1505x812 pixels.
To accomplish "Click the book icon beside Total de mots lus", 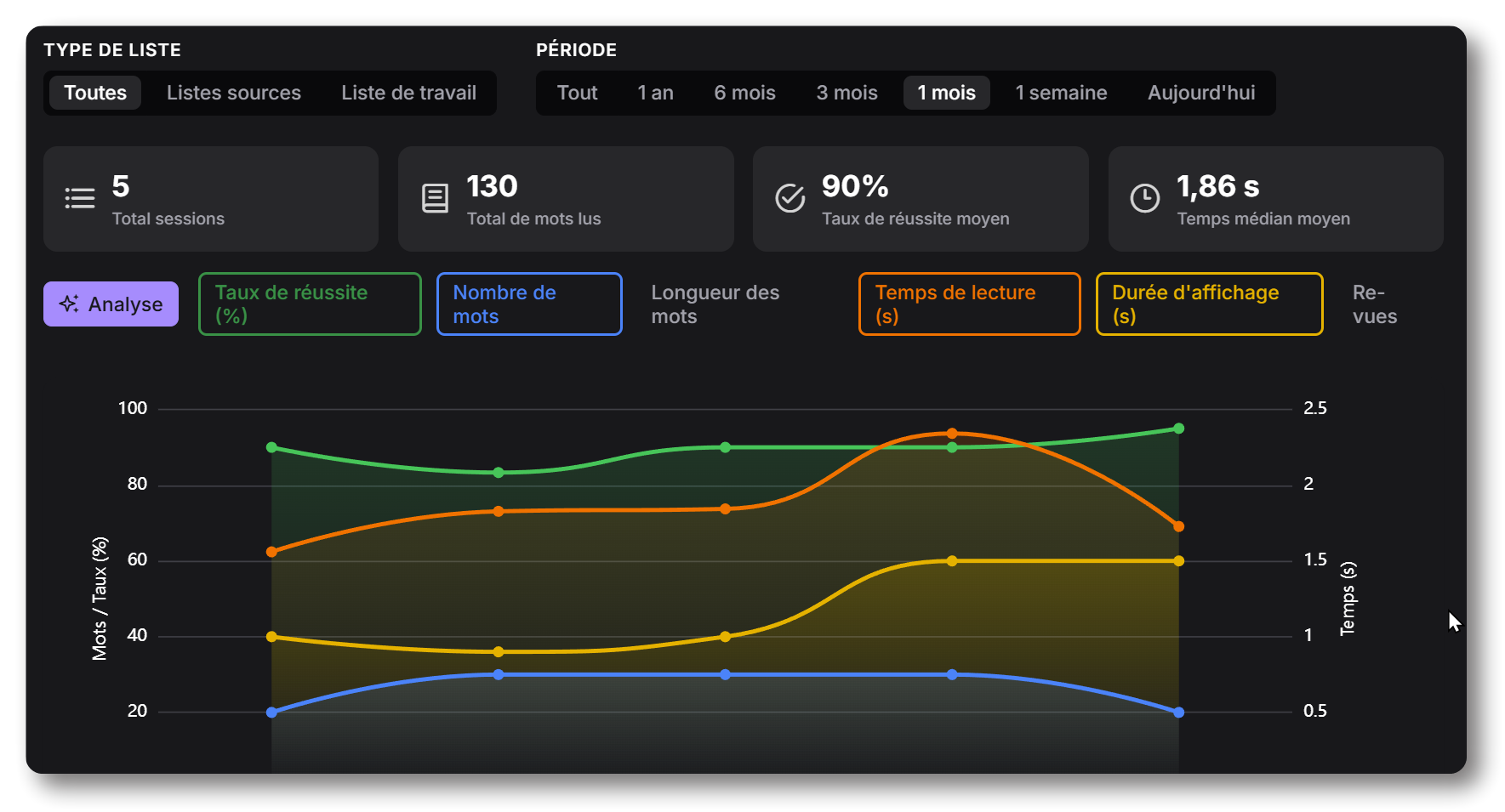I will [435, 198].
